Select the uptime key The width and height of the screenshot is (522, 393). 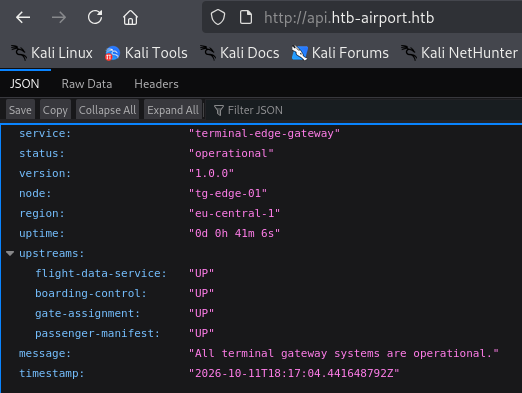coord(42,233)
